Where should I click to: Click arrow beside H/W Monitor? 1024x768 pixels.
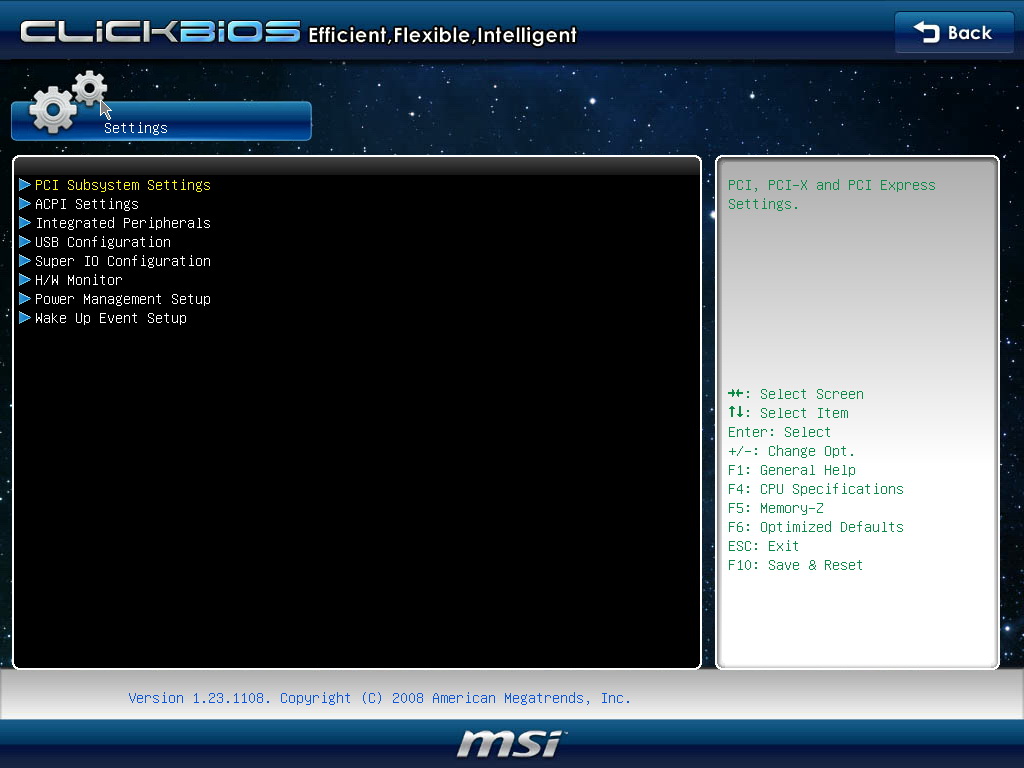[25, 279]
